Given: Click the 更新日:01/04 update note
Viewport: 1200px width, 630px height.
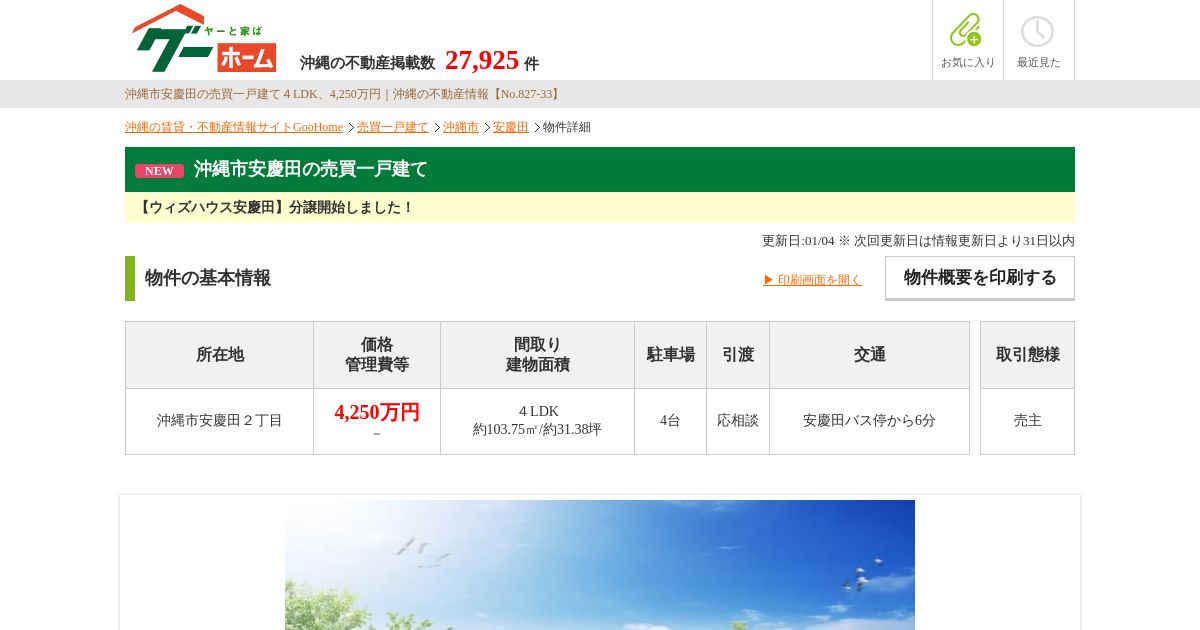Looking at the screenshot, I should (x=918, y=241).
